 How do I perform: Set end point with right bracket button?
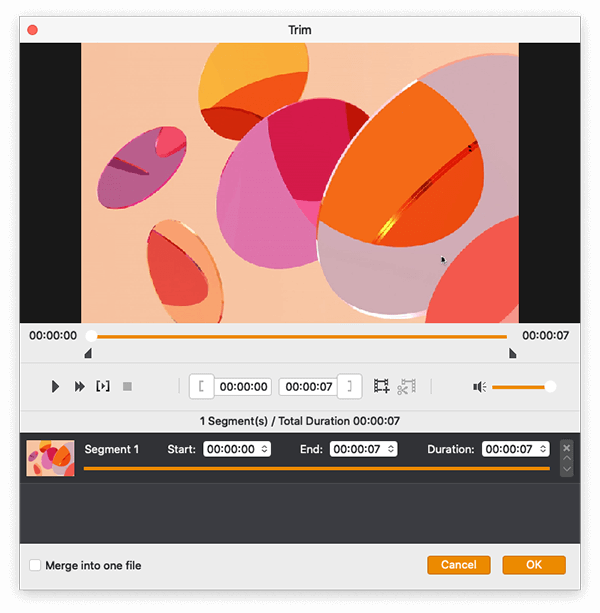click(349, 386)
